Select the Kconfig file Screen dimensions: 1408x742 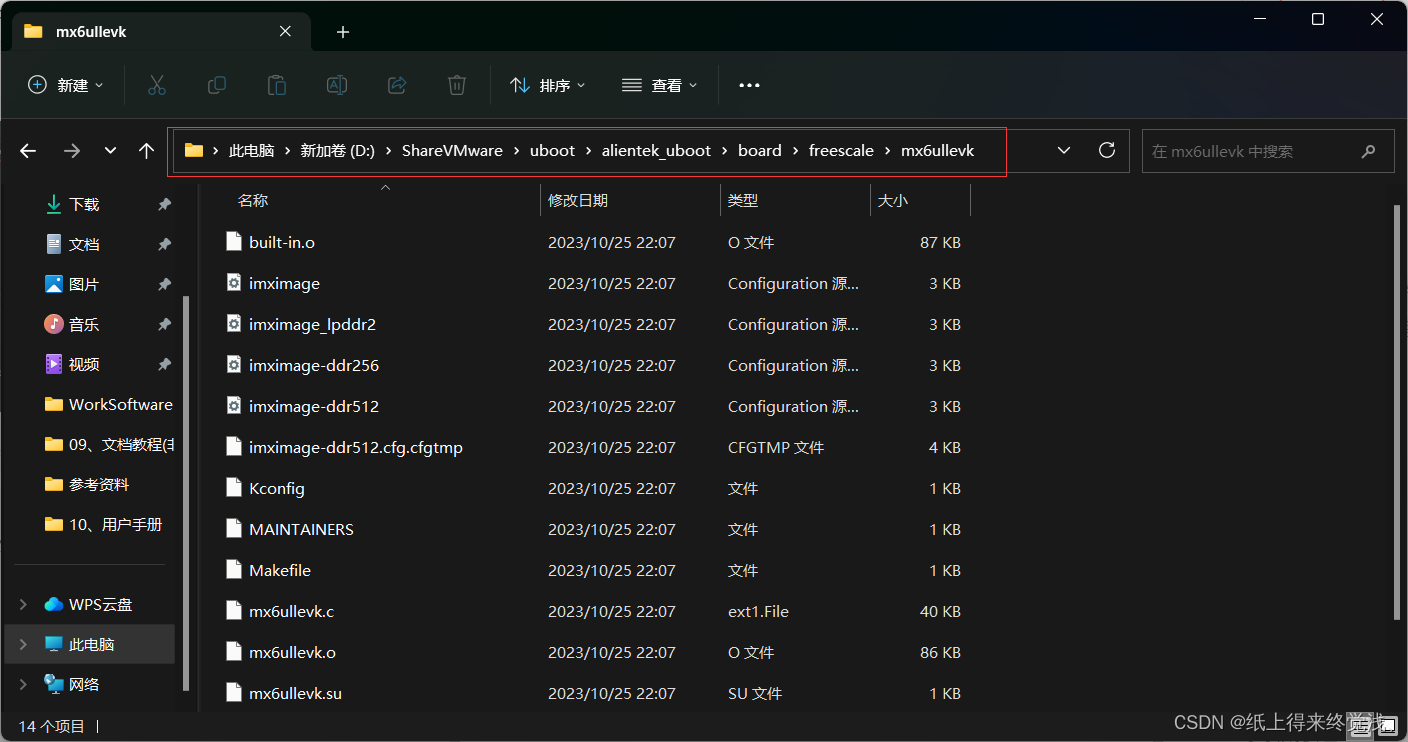(x=277, y=488)
